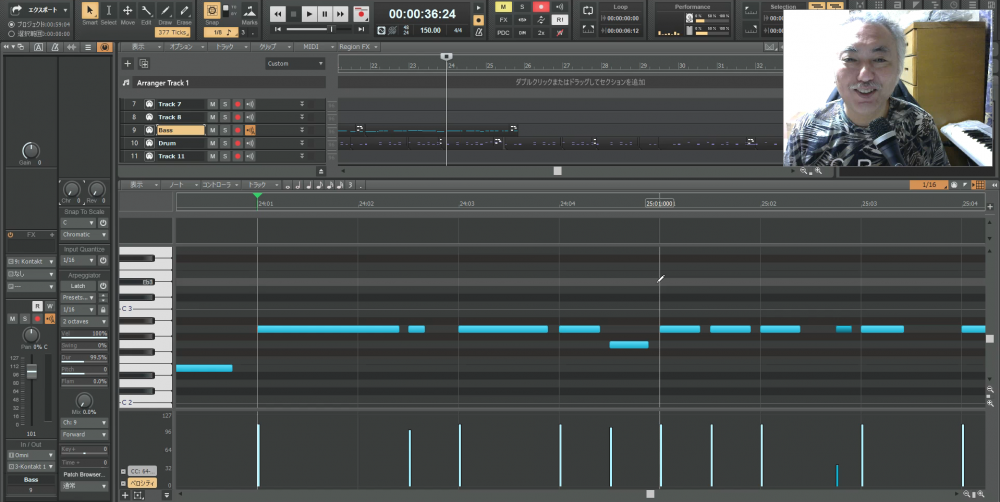Toggle the Snap to grid button
The image size is (1000, 502).
pyautogui.click(x=211, y=11)
